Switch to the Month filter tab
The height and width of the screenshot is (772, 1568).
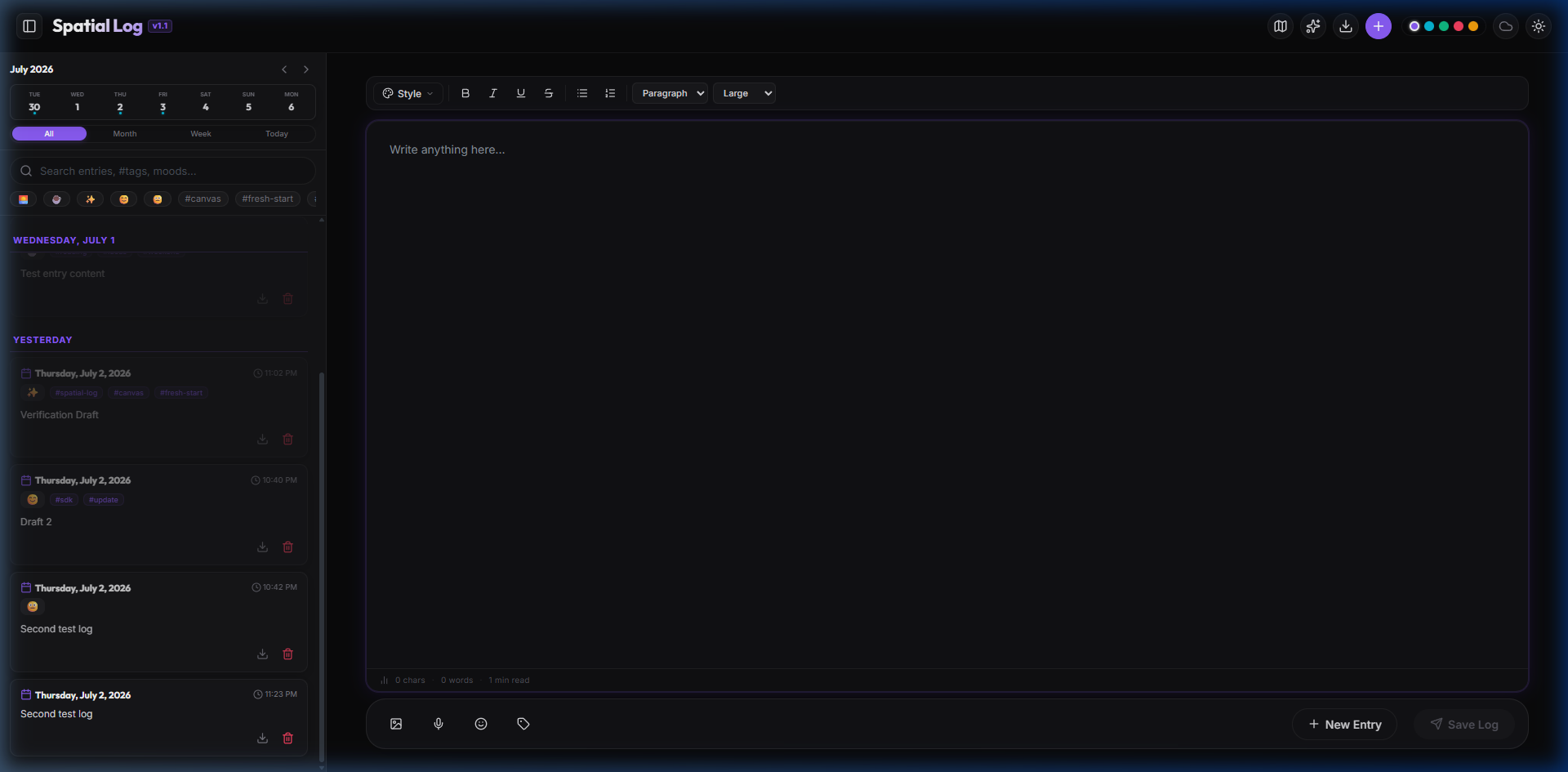125,134
